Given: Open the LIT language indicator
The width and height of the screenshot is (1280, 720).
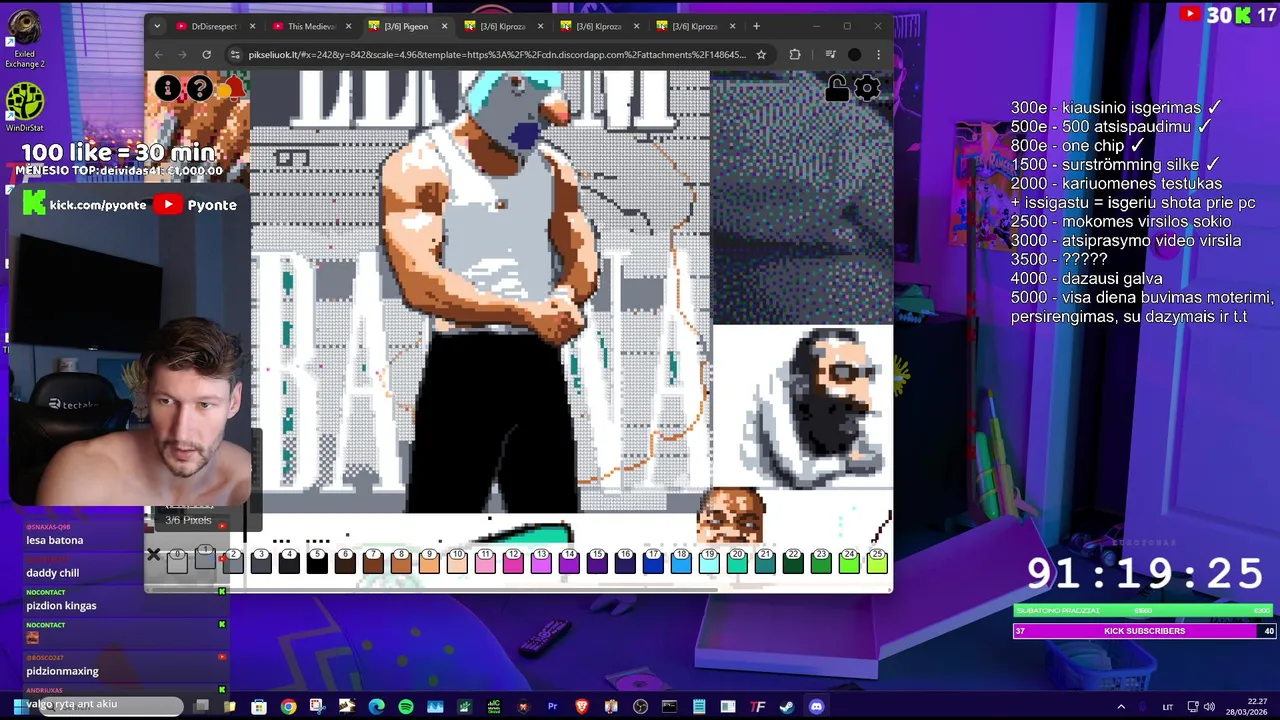Looking at the screenshot, I should pyautogui.click(x=1167, y=707).
